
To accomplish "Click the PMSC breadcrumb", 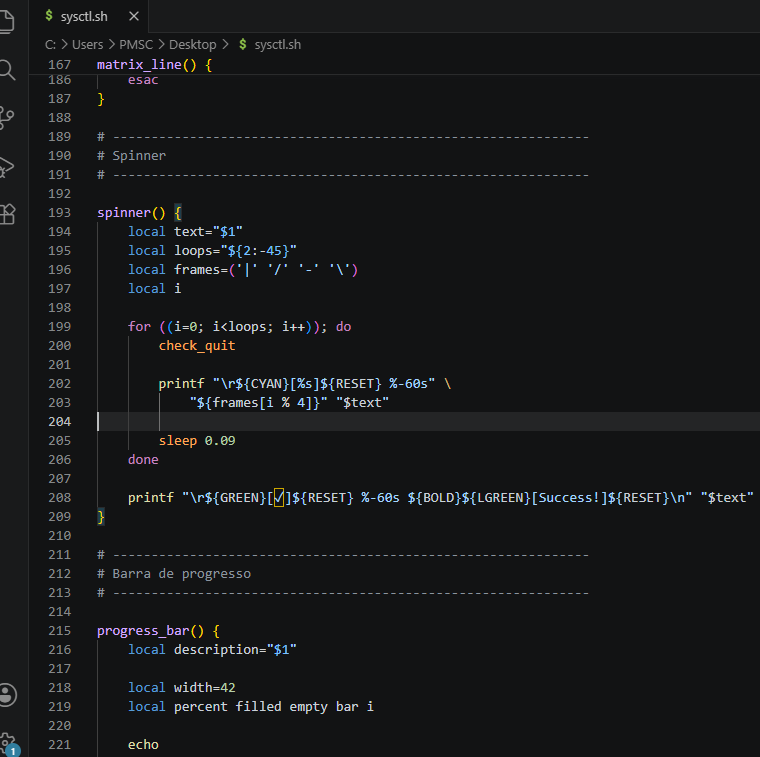I will [136, 45].
